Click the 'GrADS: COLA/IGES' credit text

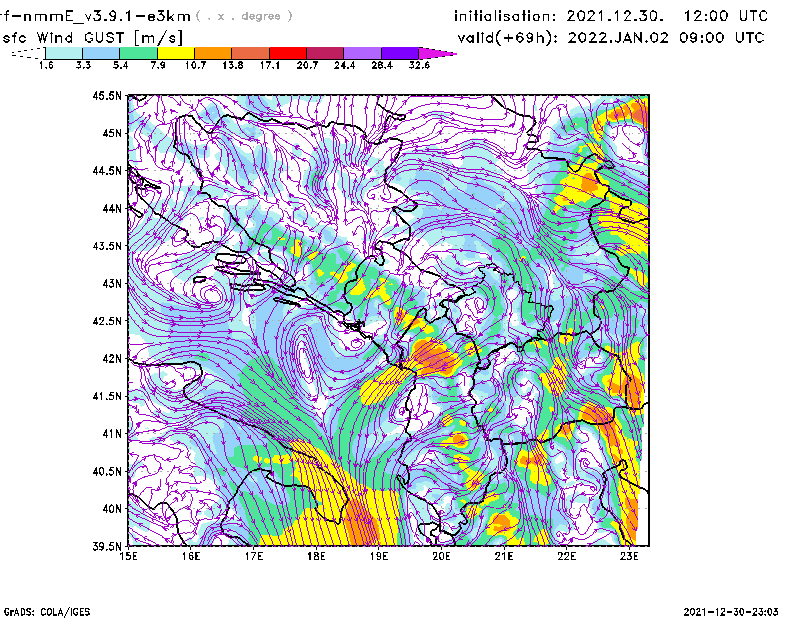[47, 612]
